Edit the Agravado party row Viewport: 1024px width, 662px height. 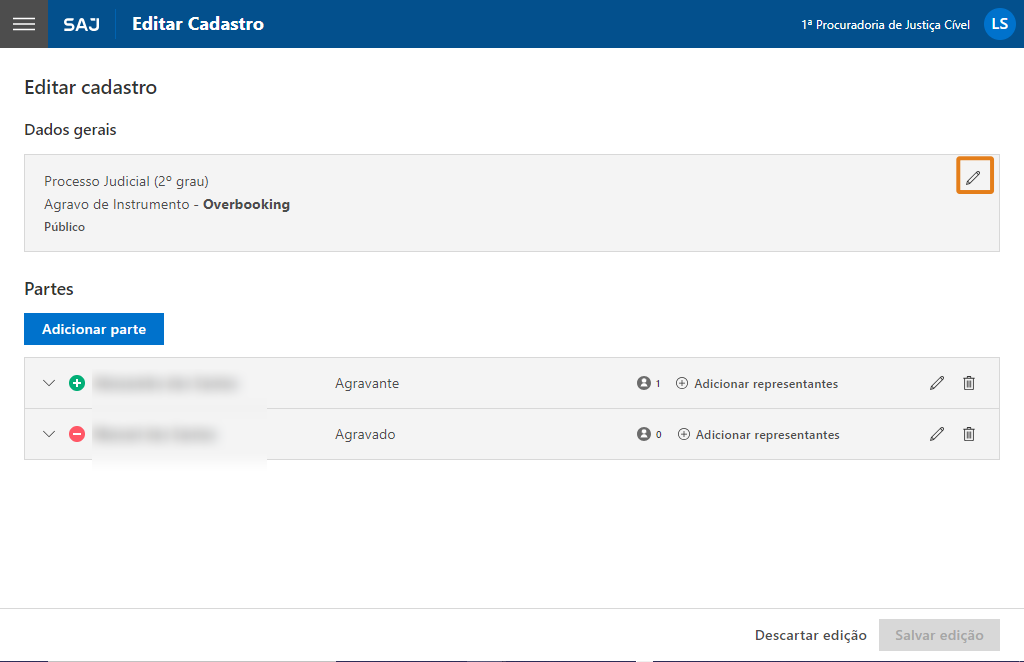pyautogui.click(x=937, y=434)
